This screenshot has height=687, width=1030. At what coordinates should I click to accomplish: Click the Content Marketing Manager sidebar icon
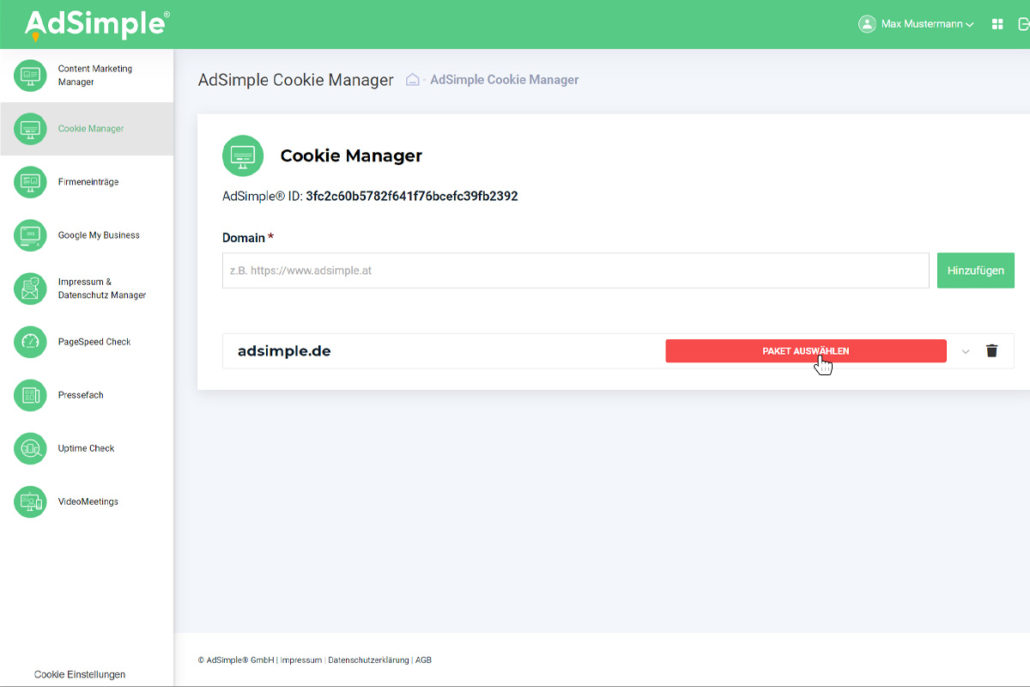[x=30, y=75]
